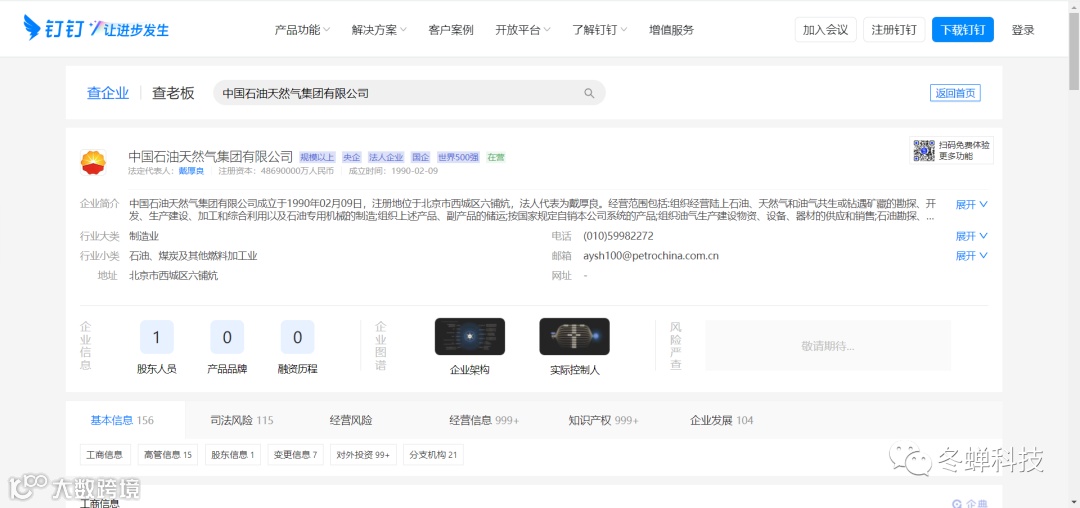Screen dimensions: 1080x508
Task: Select the 分支机构 21 sub-tab
Action: [433, 454]
